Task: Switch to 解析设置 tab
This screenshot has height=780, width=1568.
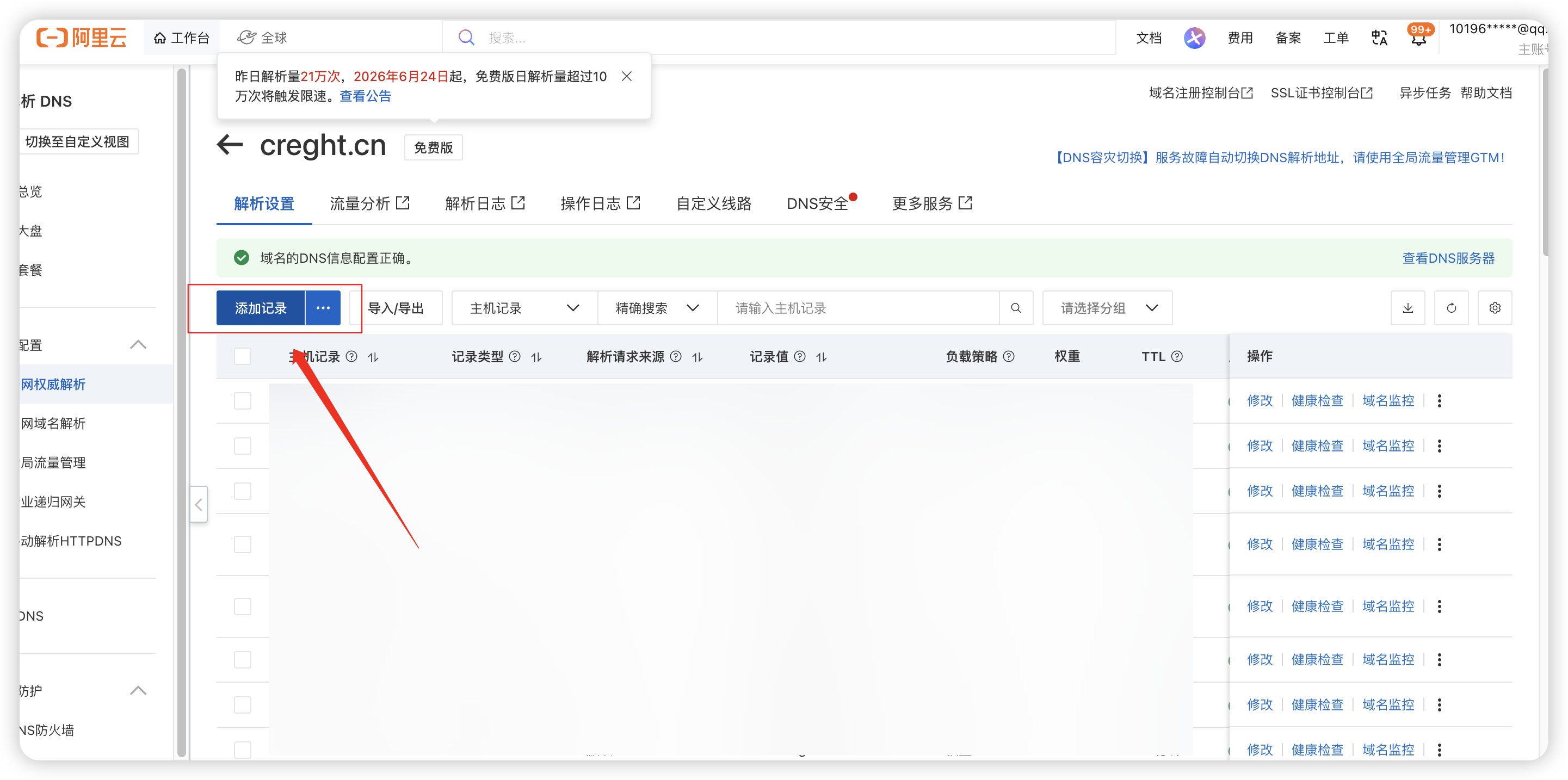Action: (264, 203)
